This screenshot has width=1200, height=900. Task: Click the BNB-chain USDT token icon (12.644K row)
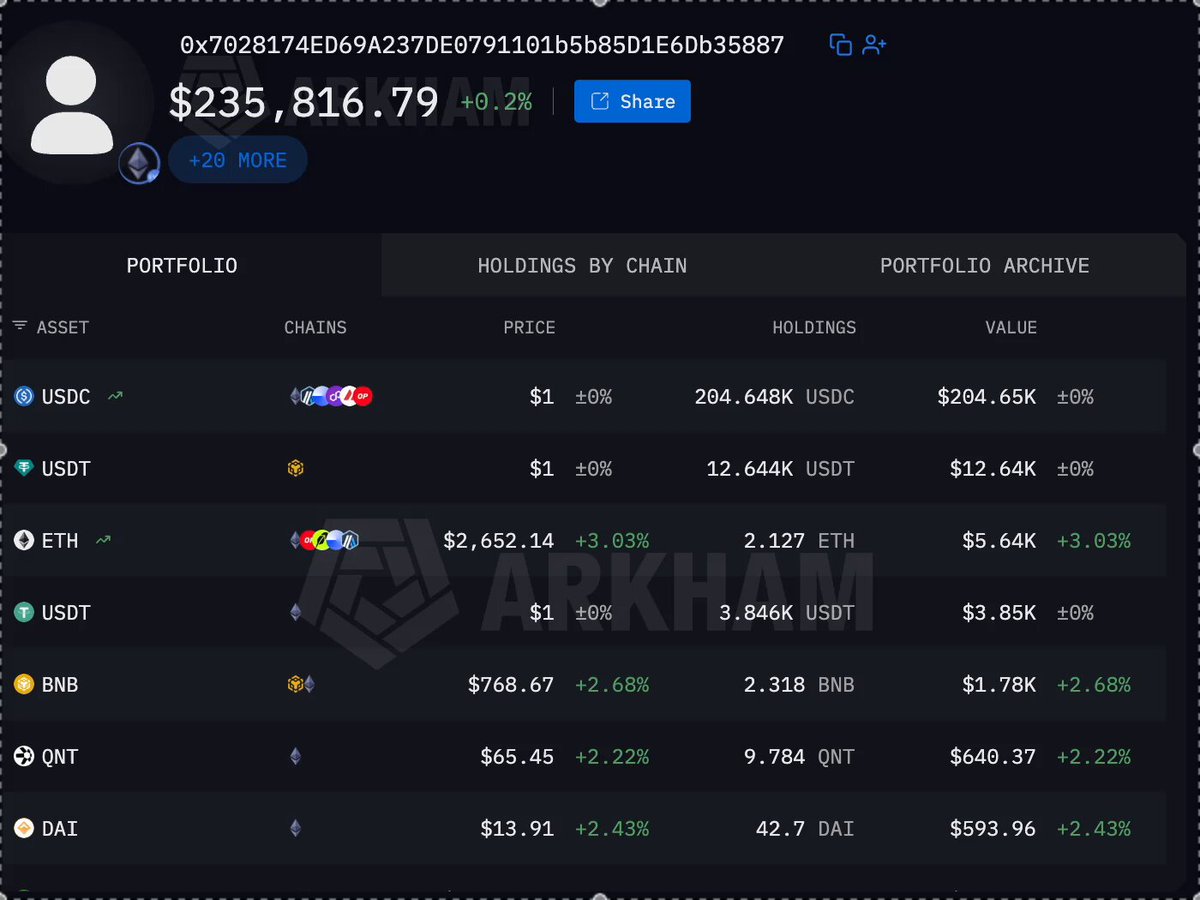(24, 469)
